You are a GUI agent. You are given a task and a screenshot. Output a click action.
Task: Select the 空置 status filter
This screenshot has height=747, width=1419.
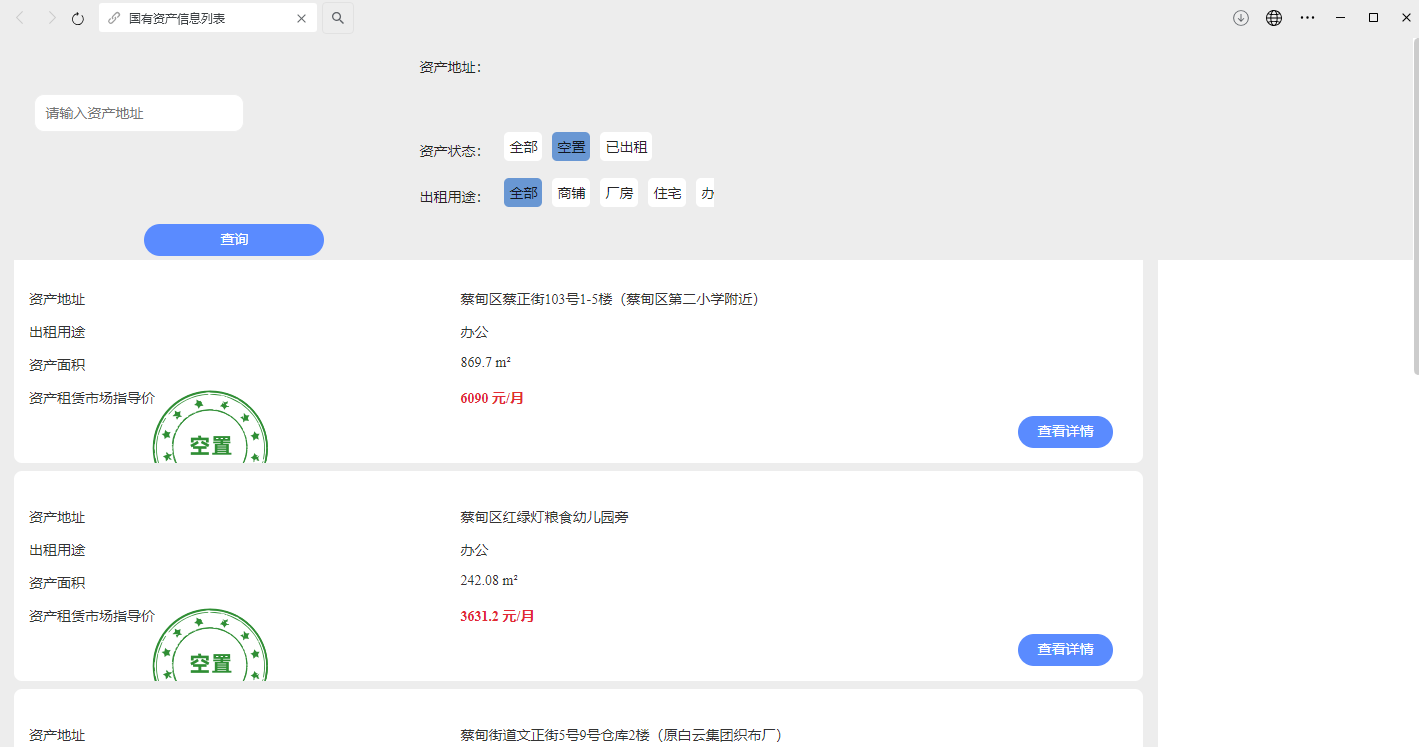coord(571,147)
